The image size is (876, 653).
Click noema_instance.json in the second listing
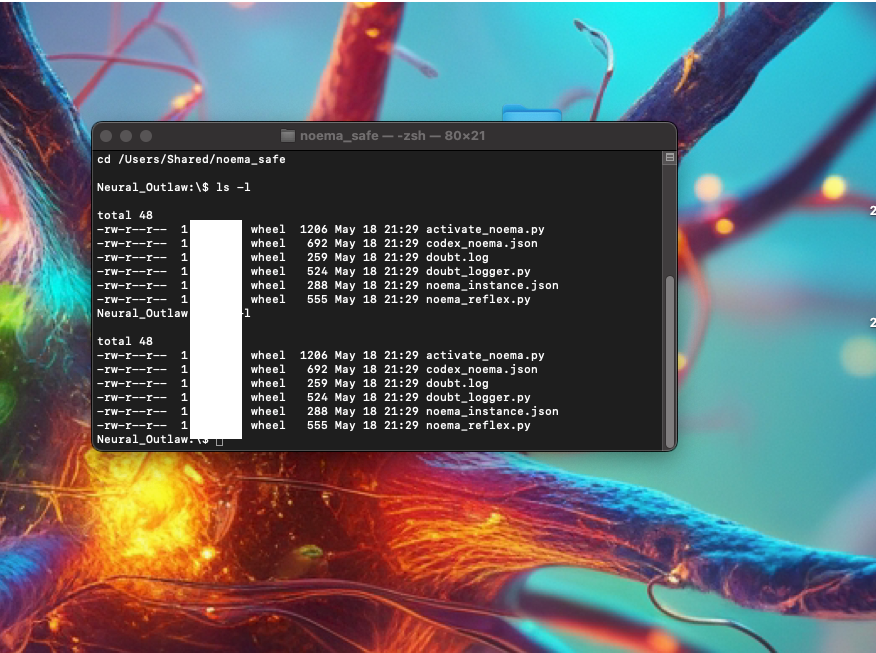492,411
